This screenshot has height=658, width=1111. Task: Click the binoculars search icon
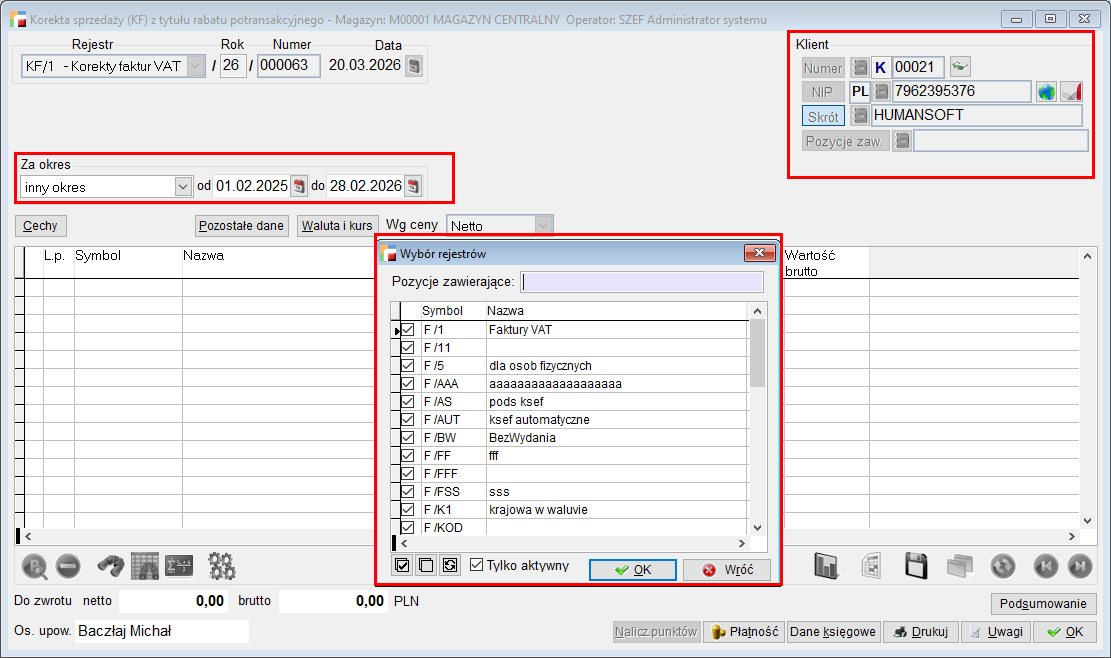tap(110, 566)
